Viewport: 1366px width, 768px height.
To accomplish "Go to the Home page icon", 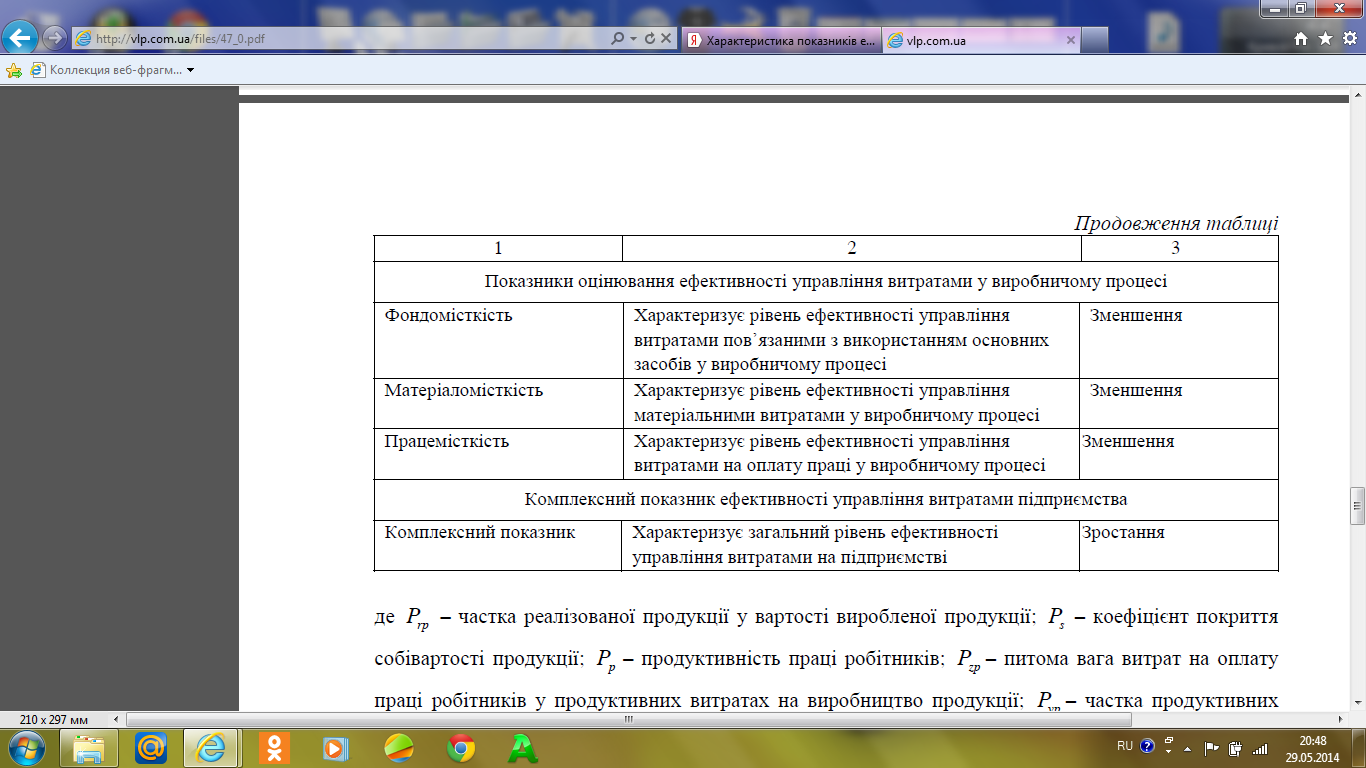I will (x=1301, y=39).
